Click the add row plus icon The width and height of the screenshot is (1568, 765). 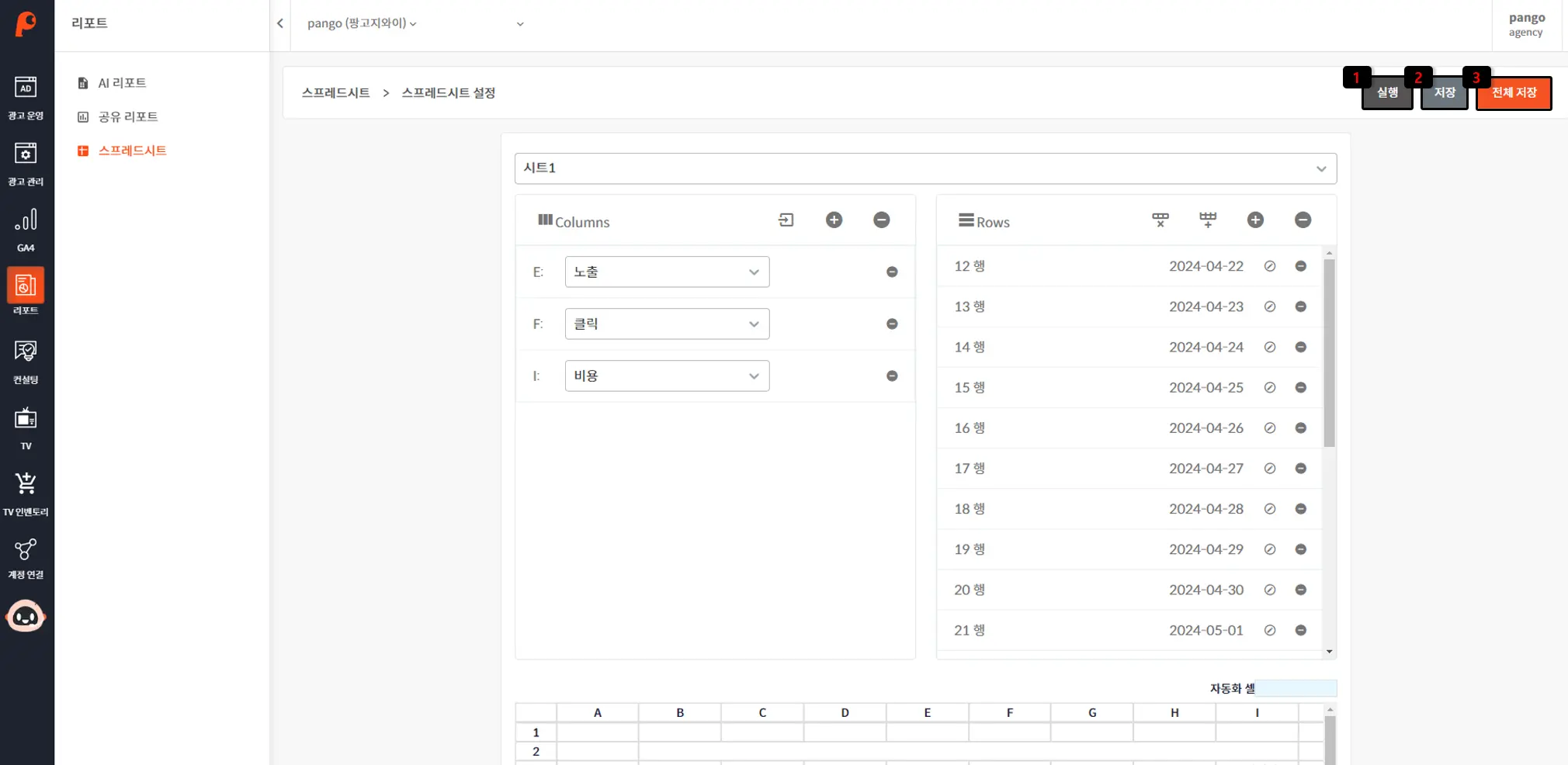point(1255,220)
